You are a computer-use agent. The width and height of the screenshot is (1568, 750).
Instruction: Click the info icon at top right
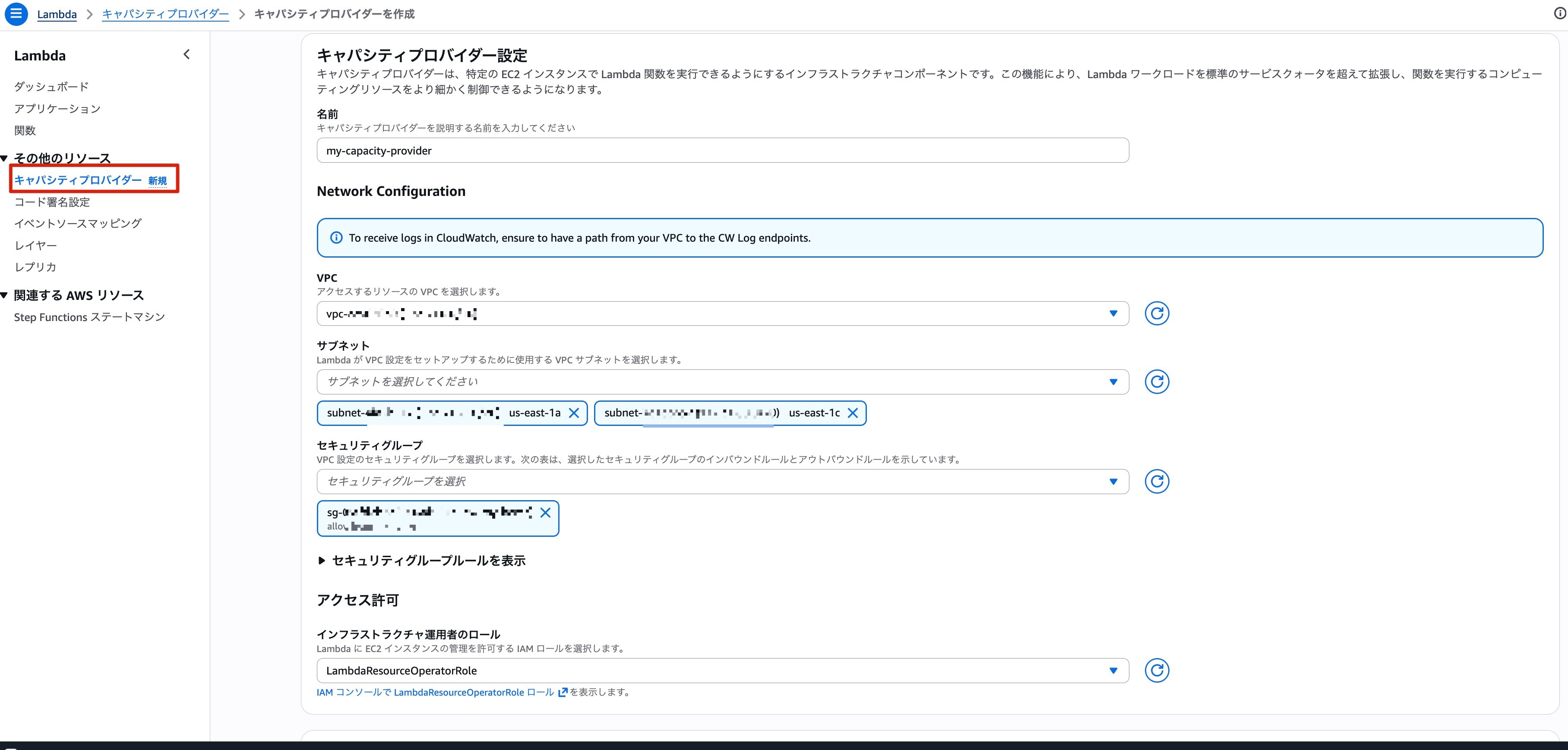(x=1560, y=13)
